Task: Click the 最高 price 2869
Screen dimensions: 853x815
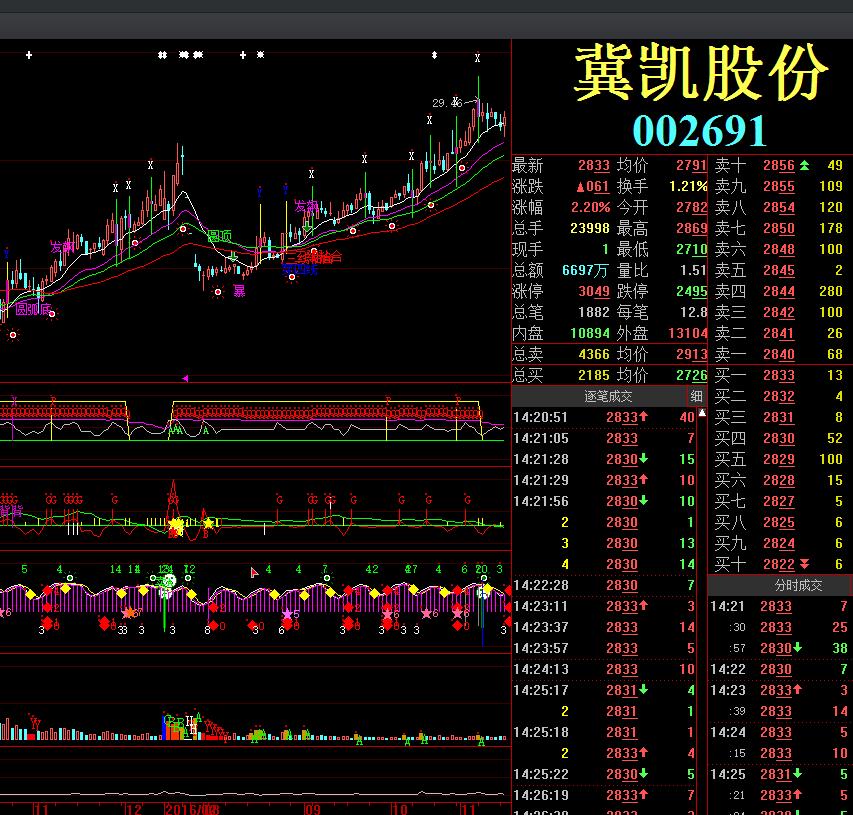Action: (691, 229)
